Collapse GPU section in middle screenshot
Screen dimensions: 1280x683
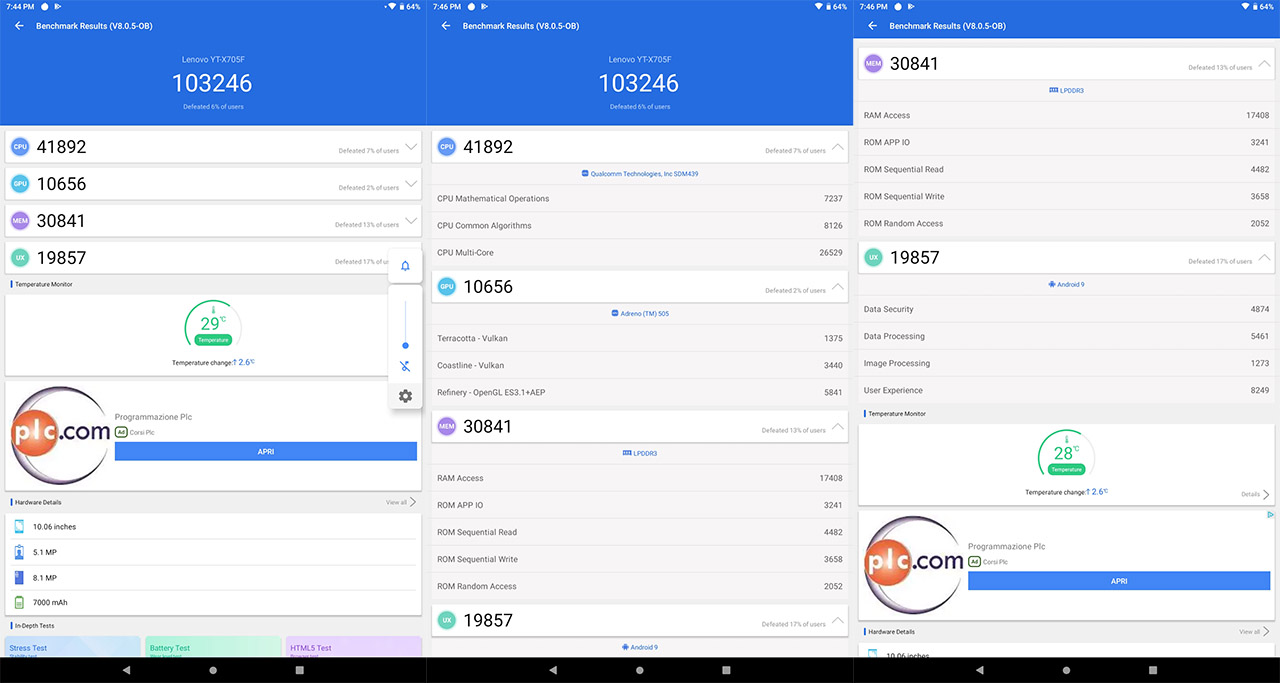tap(837, 287)
